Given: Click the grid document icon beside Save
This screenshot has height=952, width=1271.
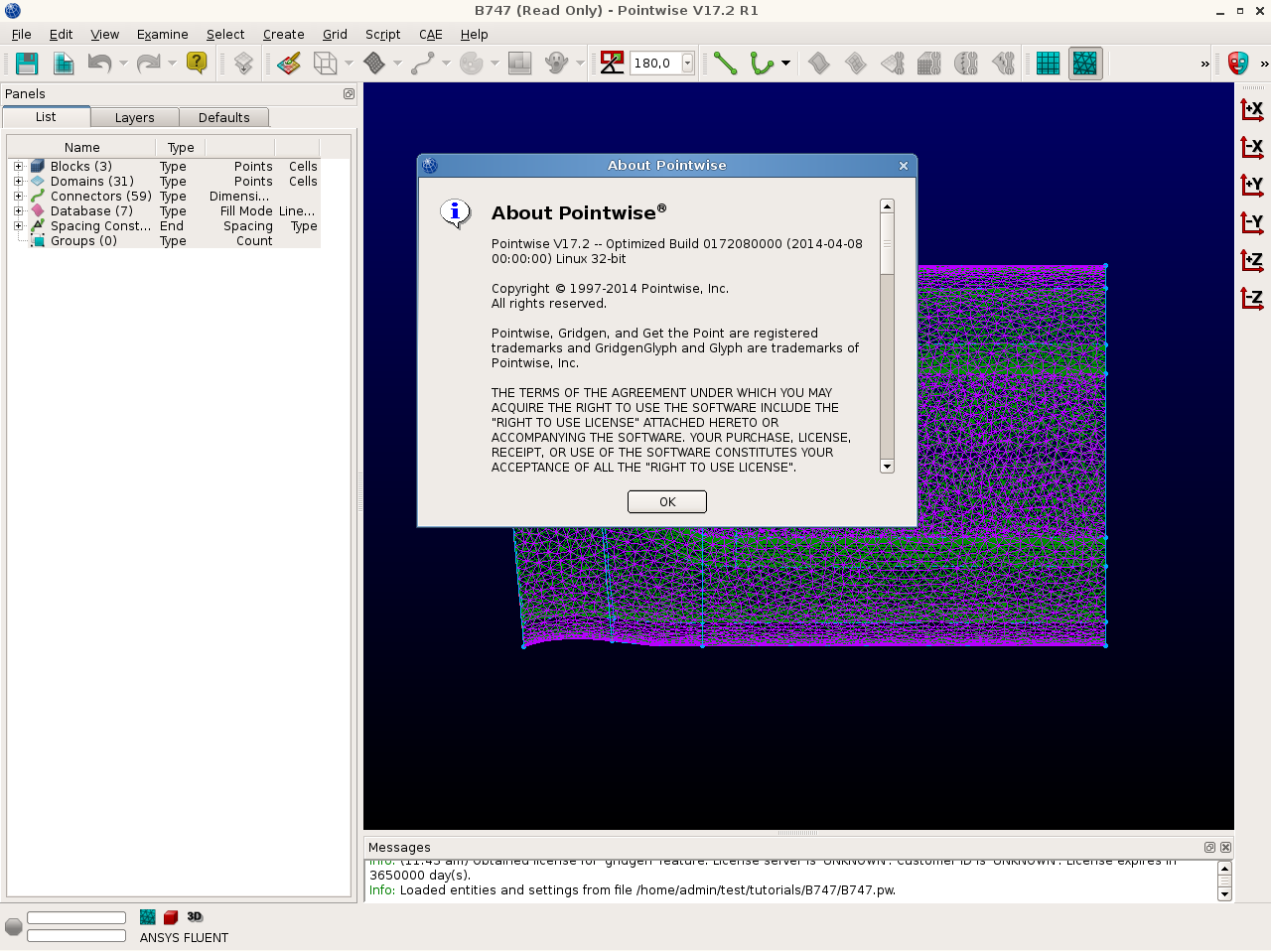Looking at the screenshot, I should (64, 64).
